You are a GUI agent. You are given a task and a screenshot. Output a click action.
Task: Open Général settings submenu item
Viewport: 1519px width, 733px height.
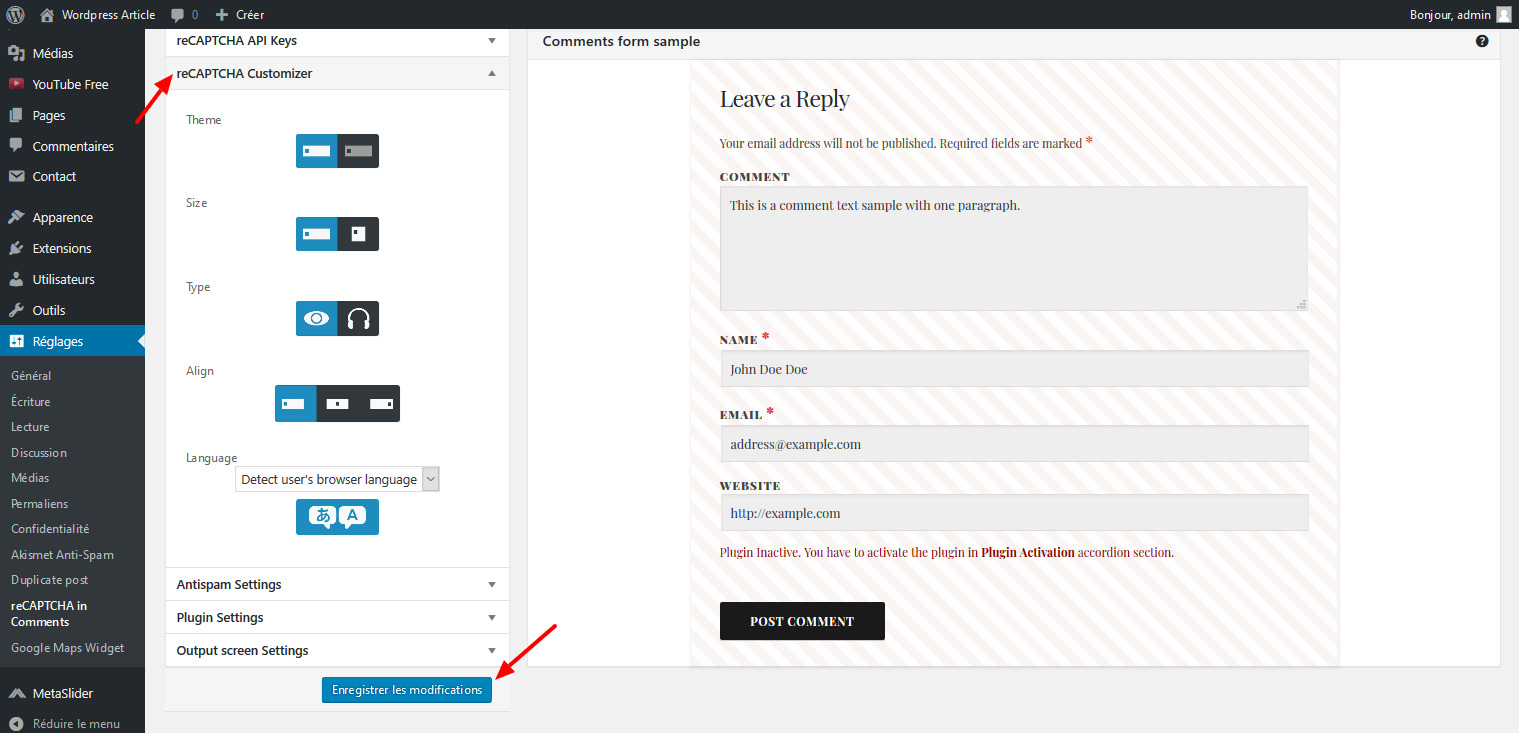coord(31,376)
